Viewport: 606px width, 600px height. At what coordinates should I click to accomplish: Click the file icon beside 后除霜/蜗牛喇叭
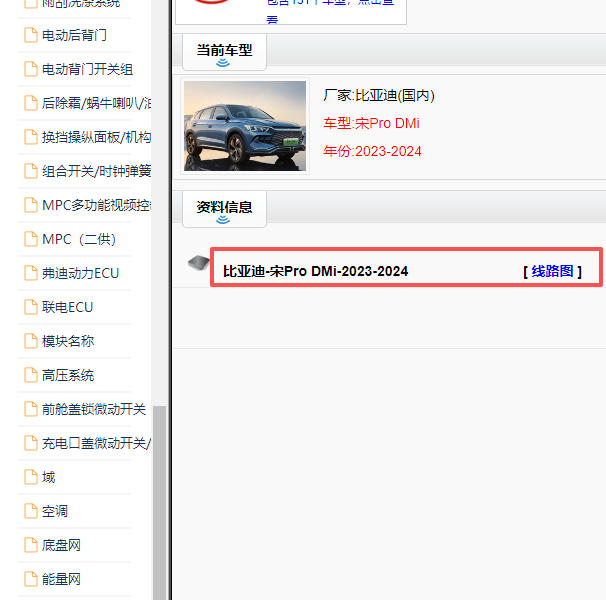(31, 103)
